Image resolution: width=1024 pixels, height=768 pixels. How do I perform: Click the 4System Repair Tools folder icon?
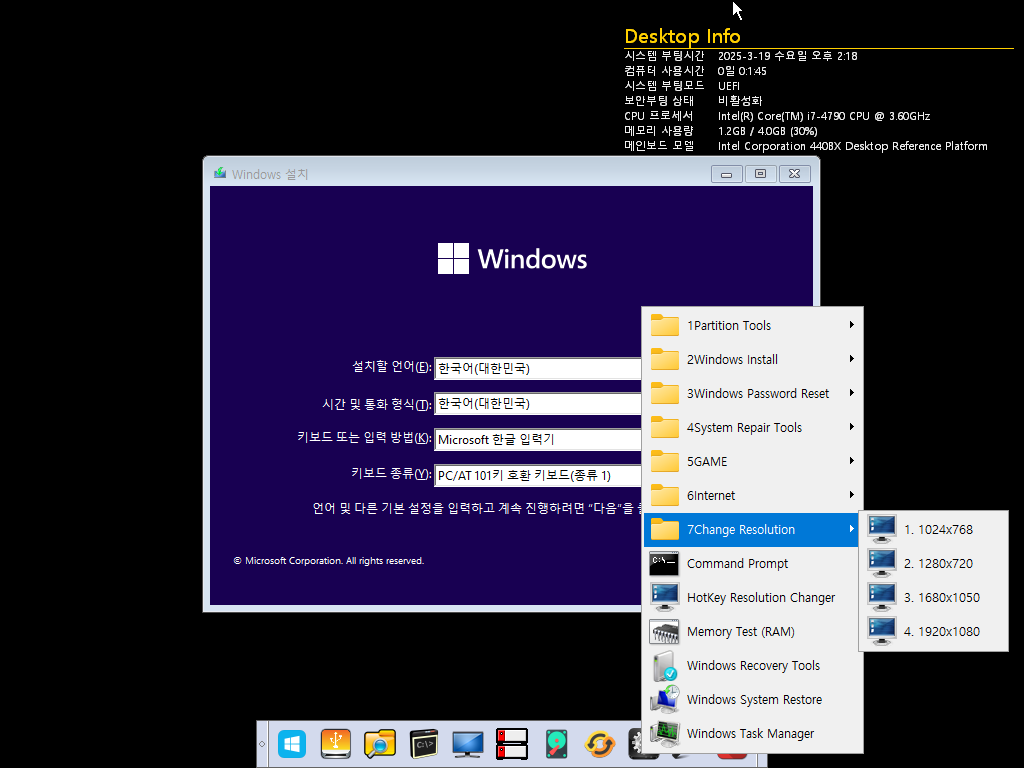(x=665, y=427)
